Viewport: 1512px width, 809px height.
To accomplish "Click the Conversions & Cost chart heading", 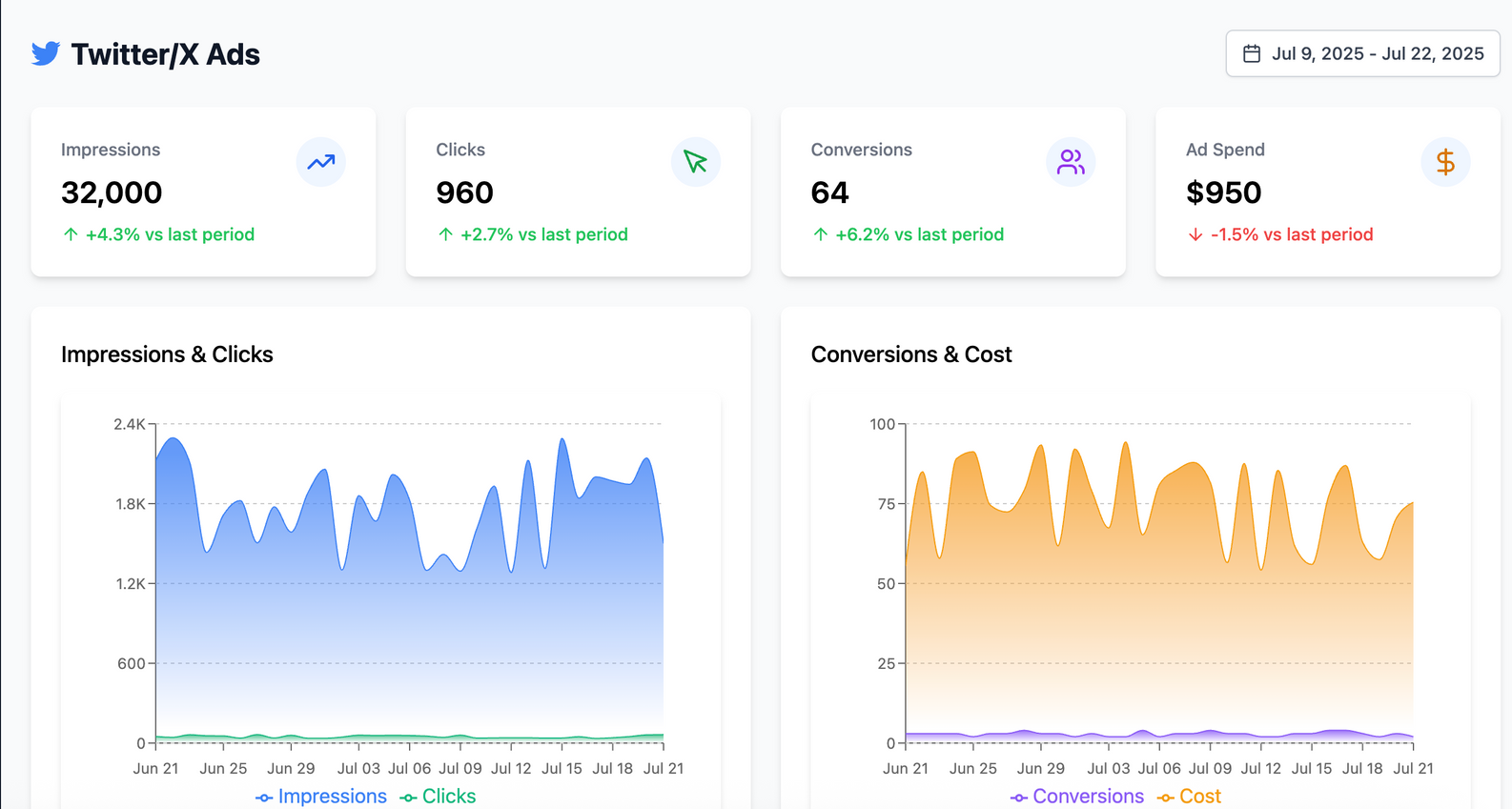I will click(911, 354).
